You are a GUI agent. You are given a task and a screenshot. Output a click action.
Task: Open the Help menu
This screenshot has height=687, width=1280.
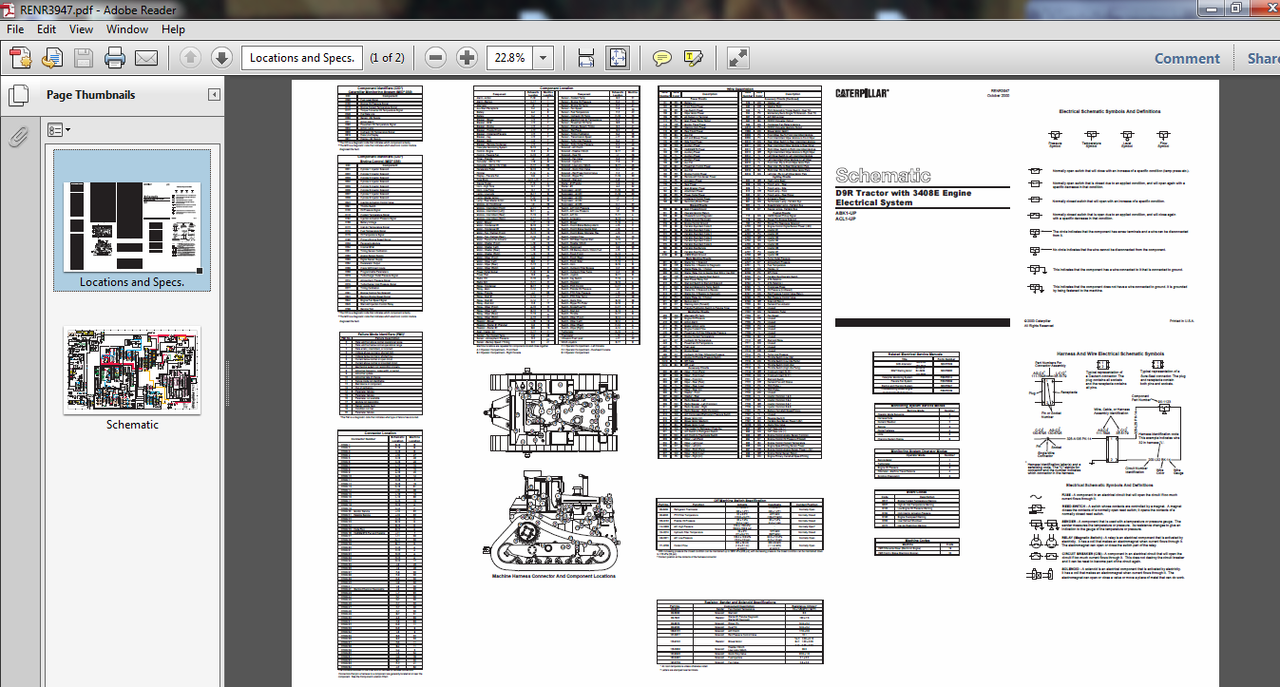coord(173,30)
